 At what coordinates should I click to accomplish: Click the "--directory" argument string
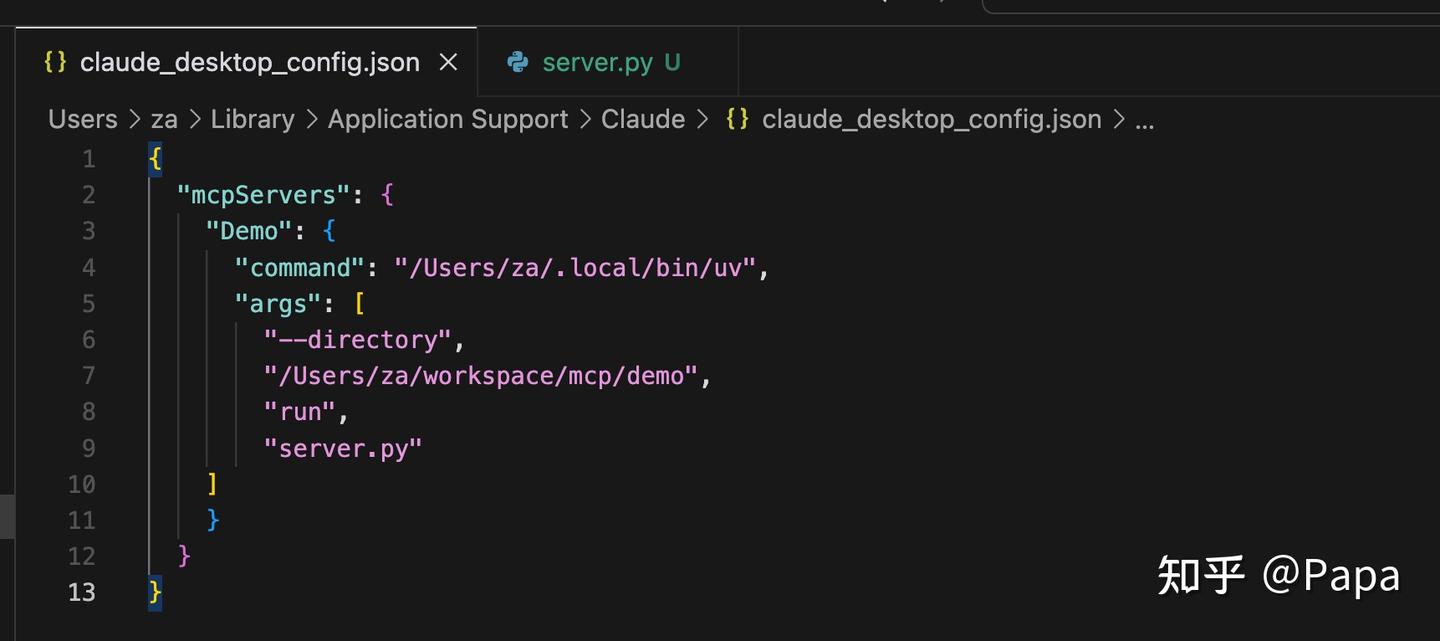coord(358,339)
